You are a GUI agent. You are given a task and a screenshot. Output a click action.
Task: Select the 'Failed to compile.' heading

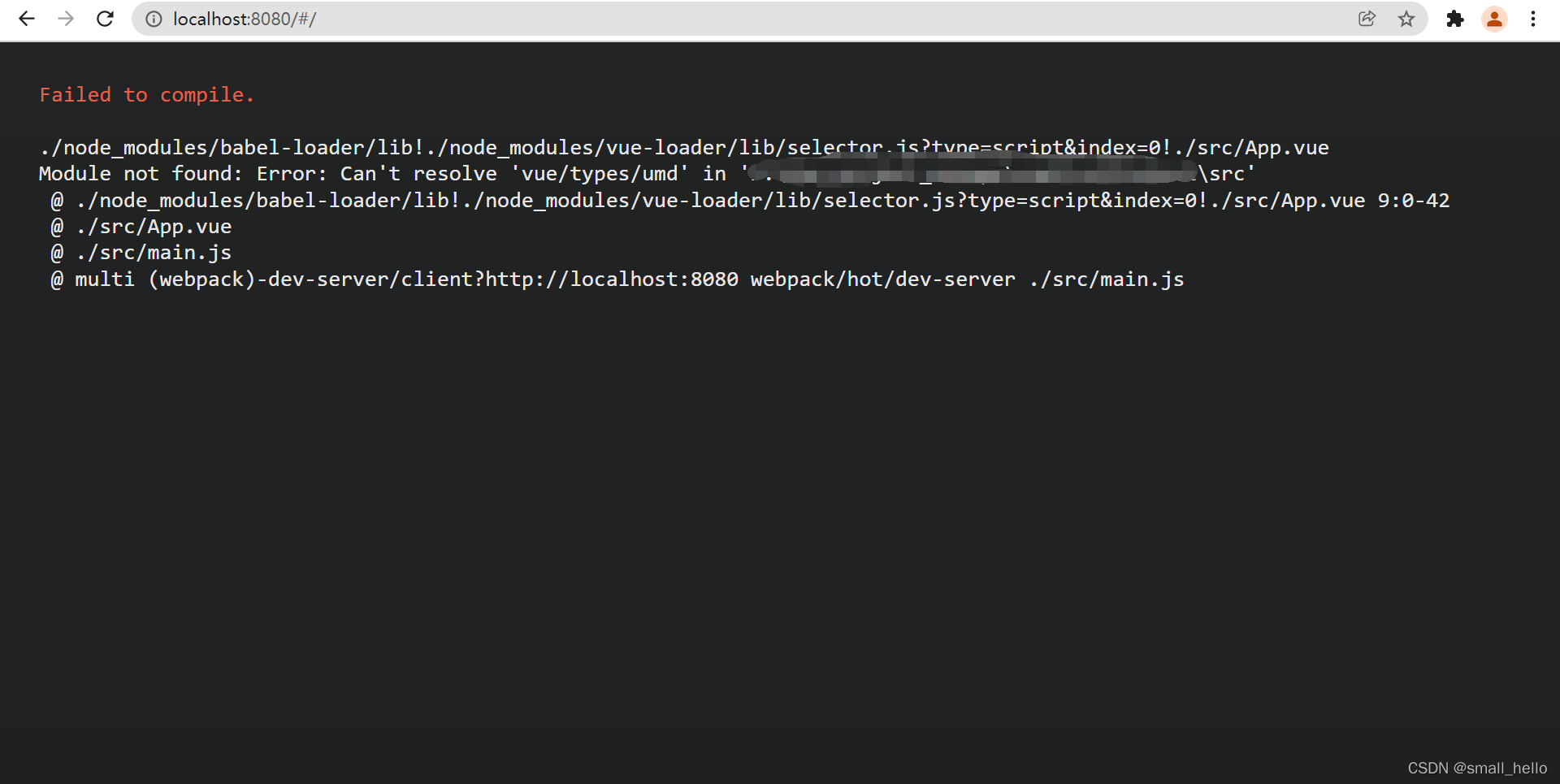pyautogui.click(x=146, y=95)
